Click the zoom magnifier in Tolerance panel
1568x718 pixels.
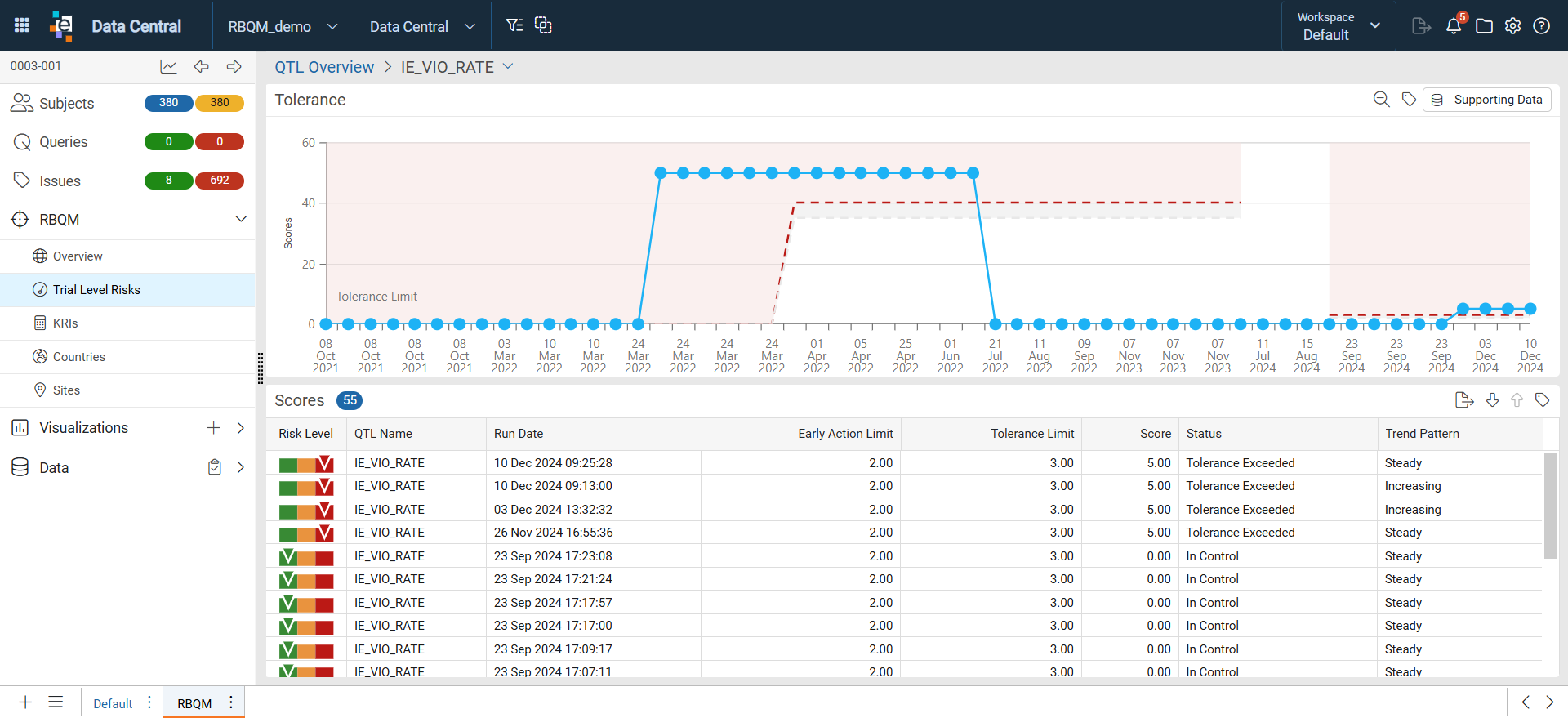pos(1381,100)
